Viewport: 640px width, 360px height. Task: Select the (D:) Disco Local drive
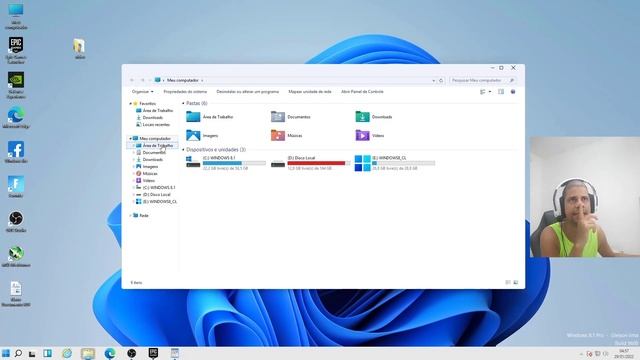coord(310,162)
